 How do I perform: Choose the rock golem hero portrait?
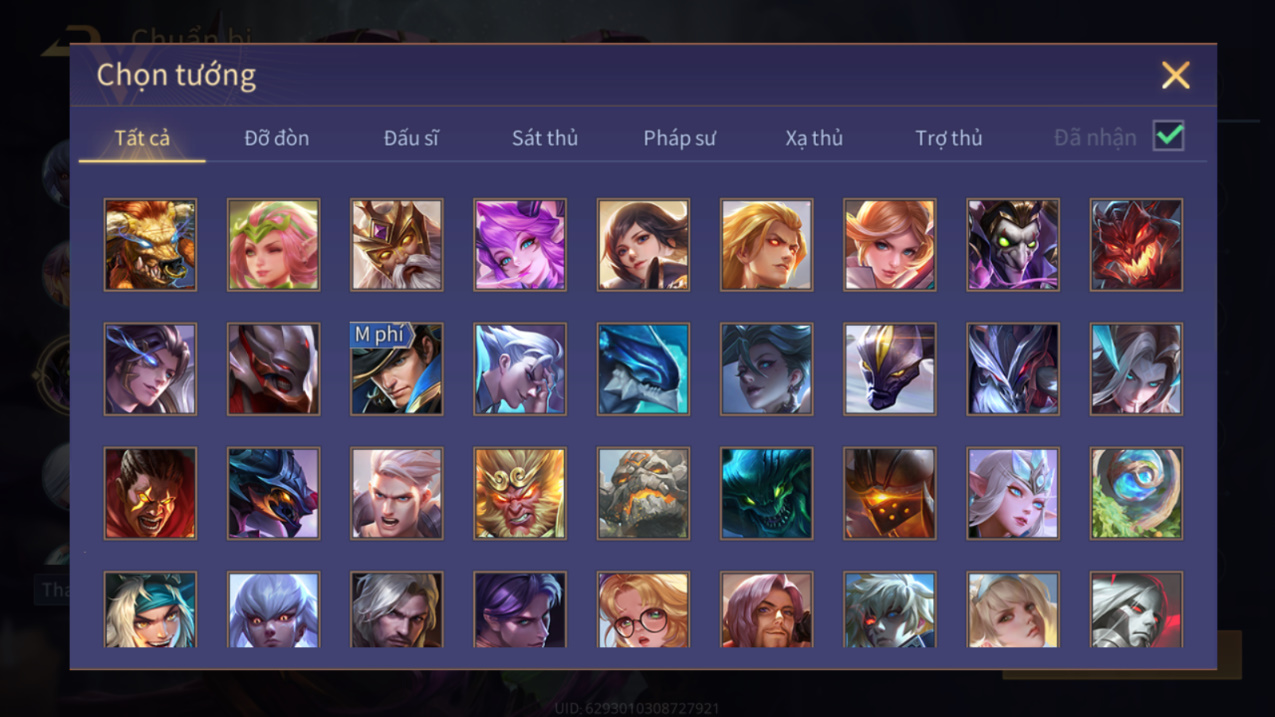click(643, 493)
